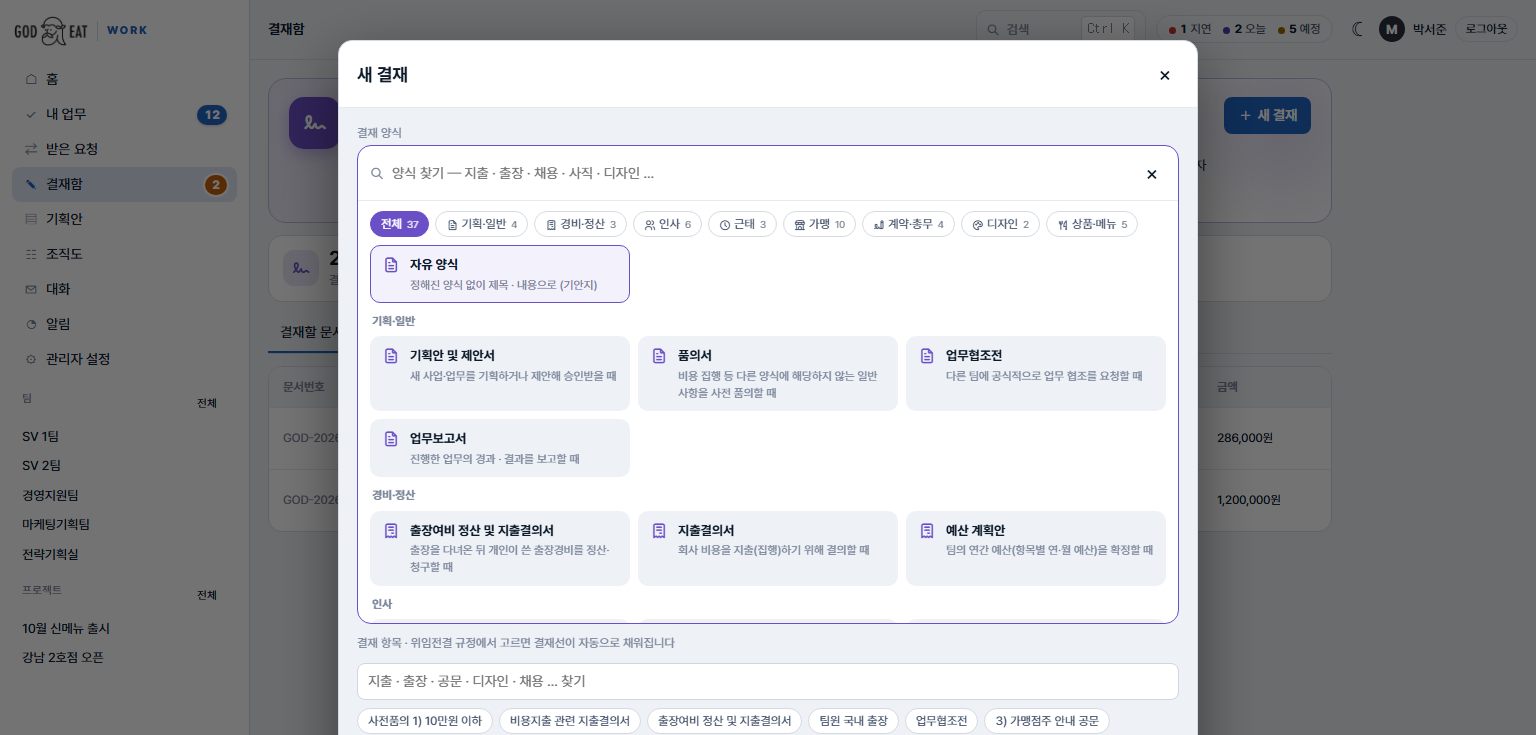Select the 비용지출 관련 지출결의서 chip
The height and width of the screenshot is (735, 1536).
coord(570,721)
